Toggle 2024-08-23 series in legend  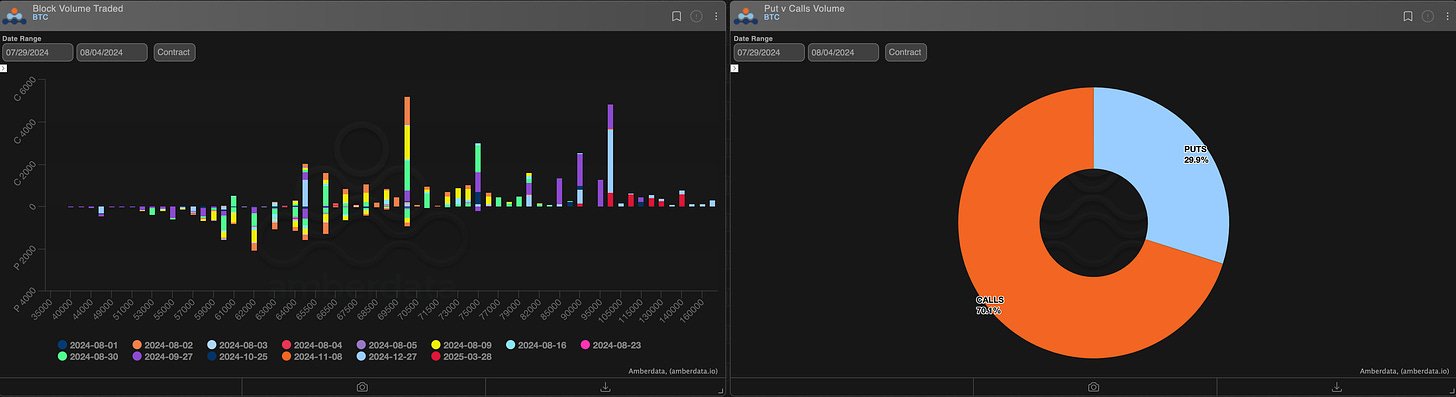click(610, 344)
